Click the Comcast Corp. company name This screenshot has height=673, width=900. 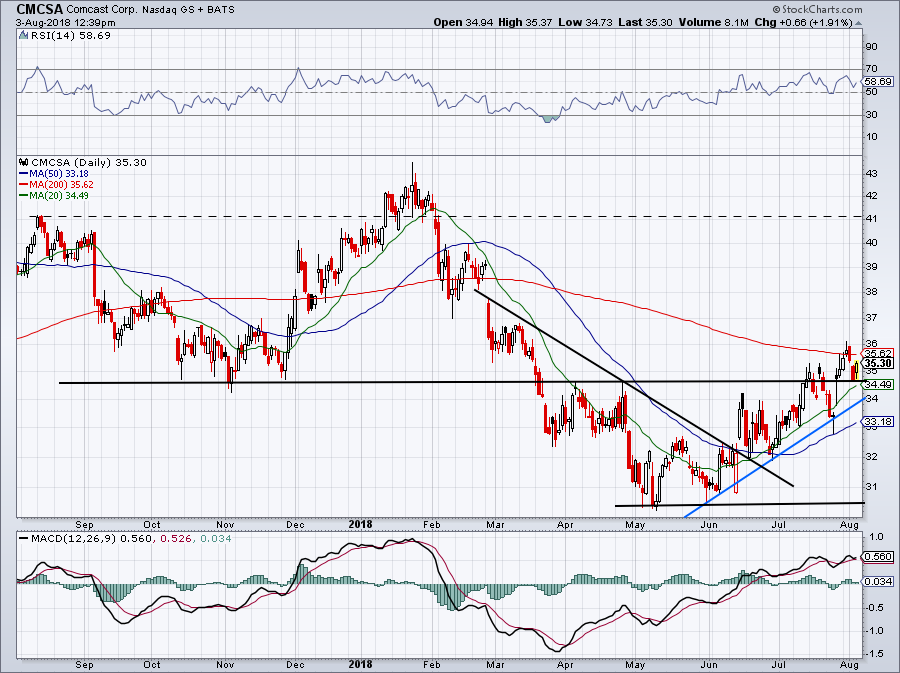click(103, 10)
